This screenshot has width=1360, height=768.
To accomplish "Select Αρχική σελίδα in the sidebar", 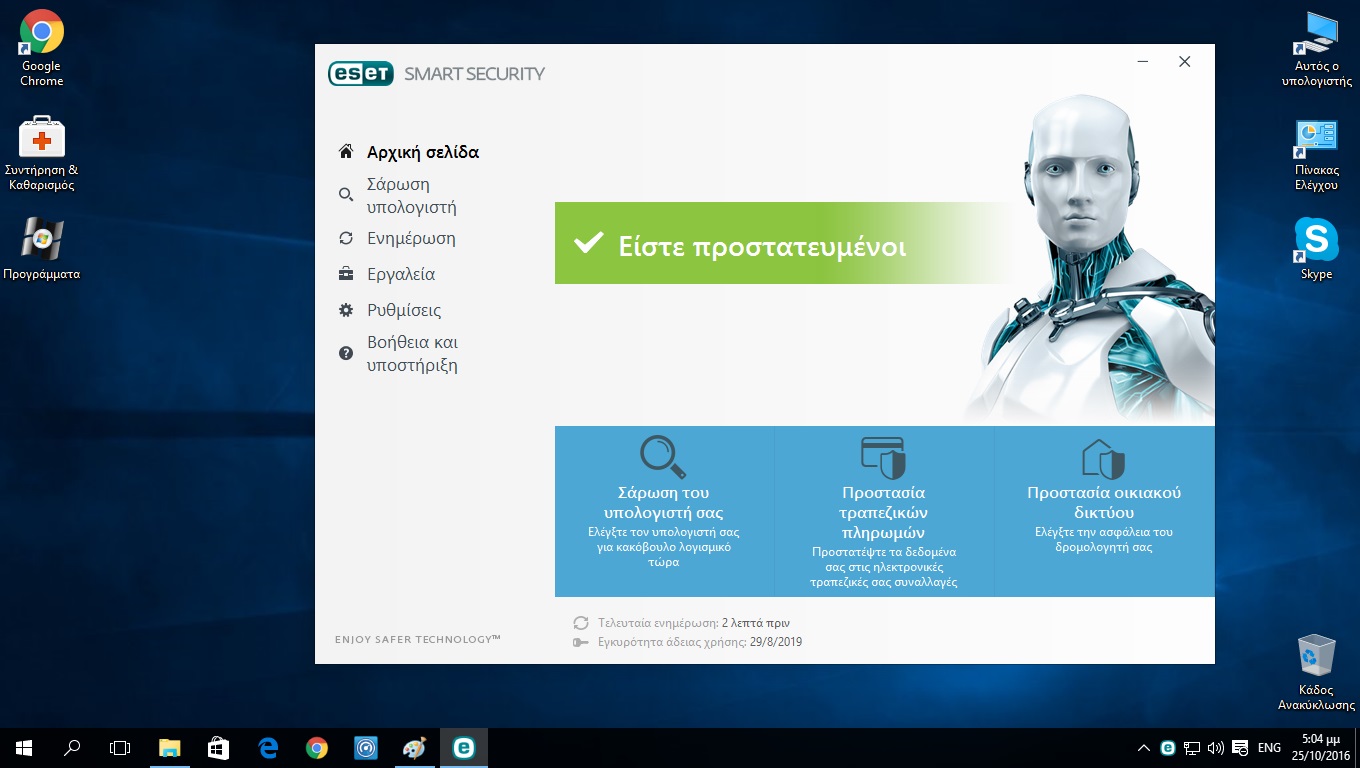I will 422,152.
